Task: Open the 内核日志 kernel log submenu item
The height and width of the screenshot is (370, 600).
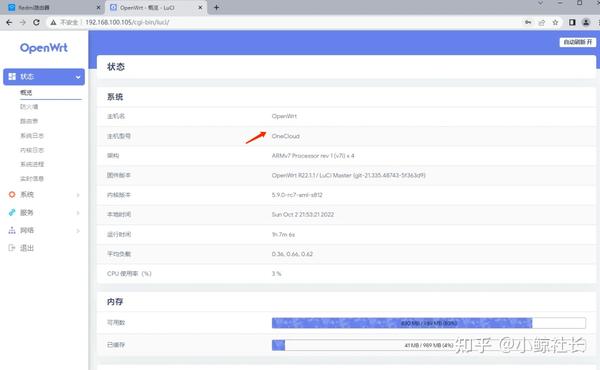Action: coord(32,150)
